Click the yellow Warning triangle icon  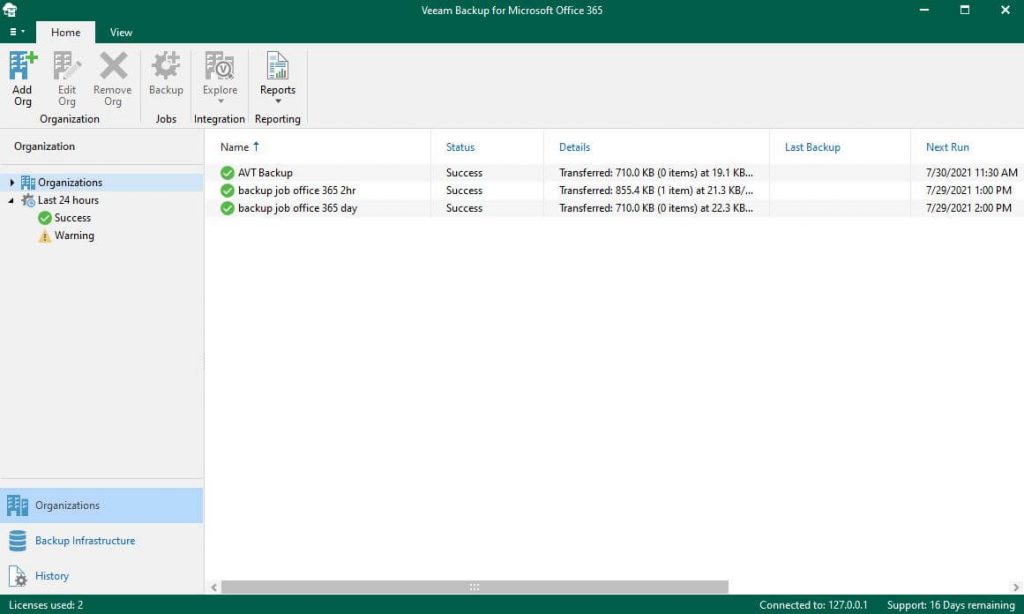(44, 236)
